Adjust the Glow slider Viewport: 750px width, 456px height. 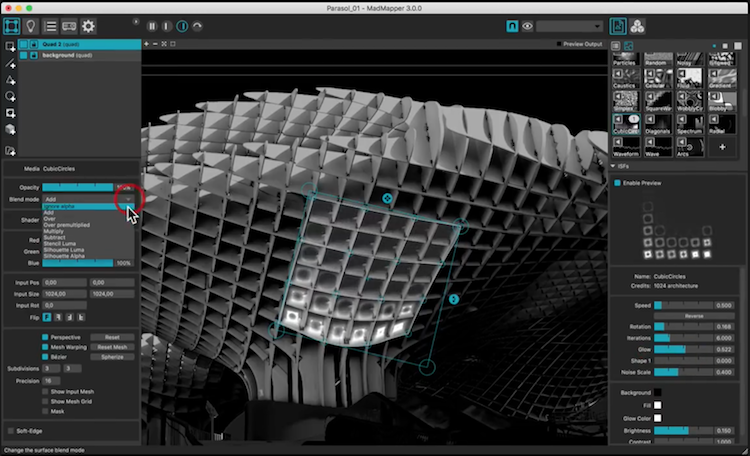point(680,349)
